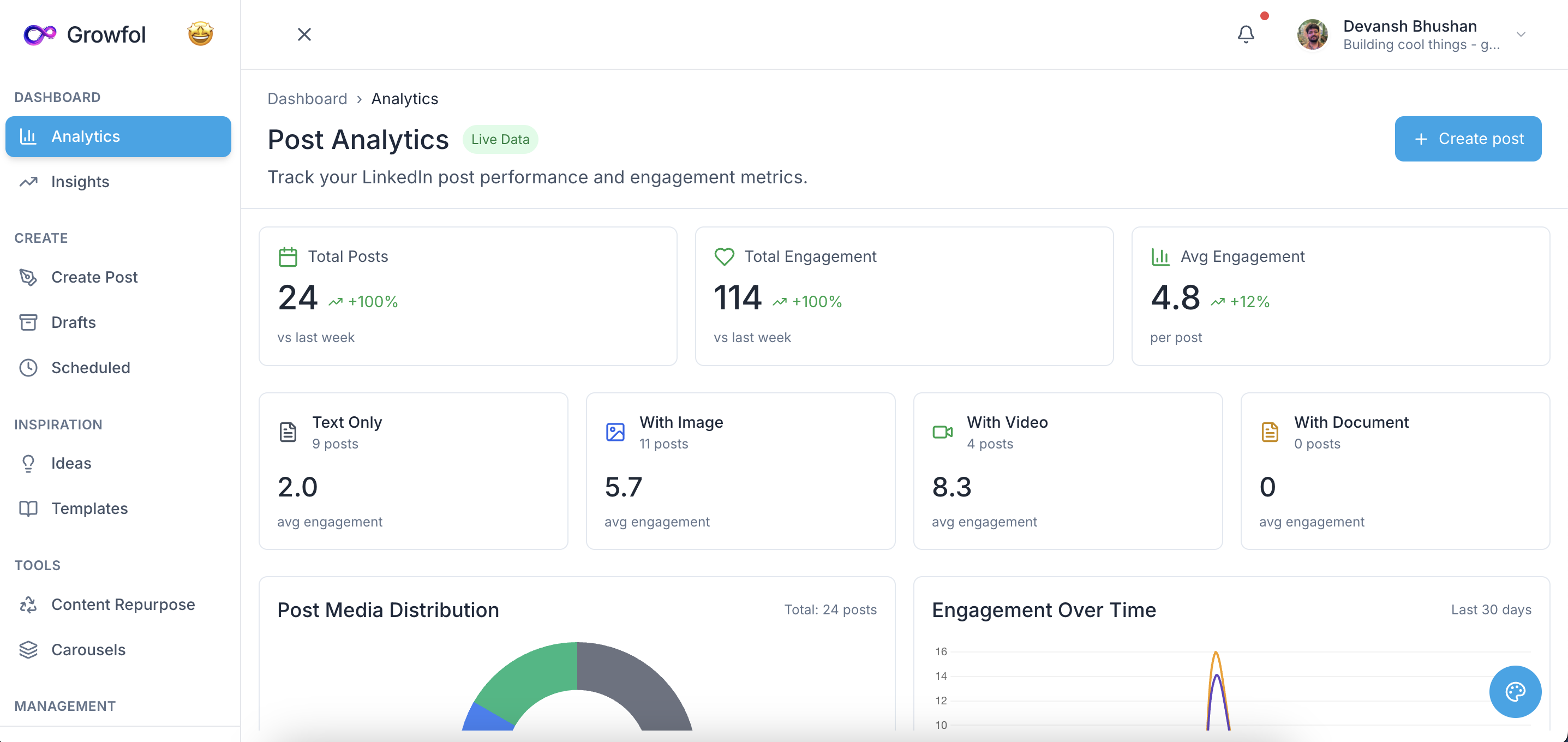The height and width of the screenshot is (742, 1568).
Task: Click the Text Only 2.0 avg engagement value
Action: [298, 487]
